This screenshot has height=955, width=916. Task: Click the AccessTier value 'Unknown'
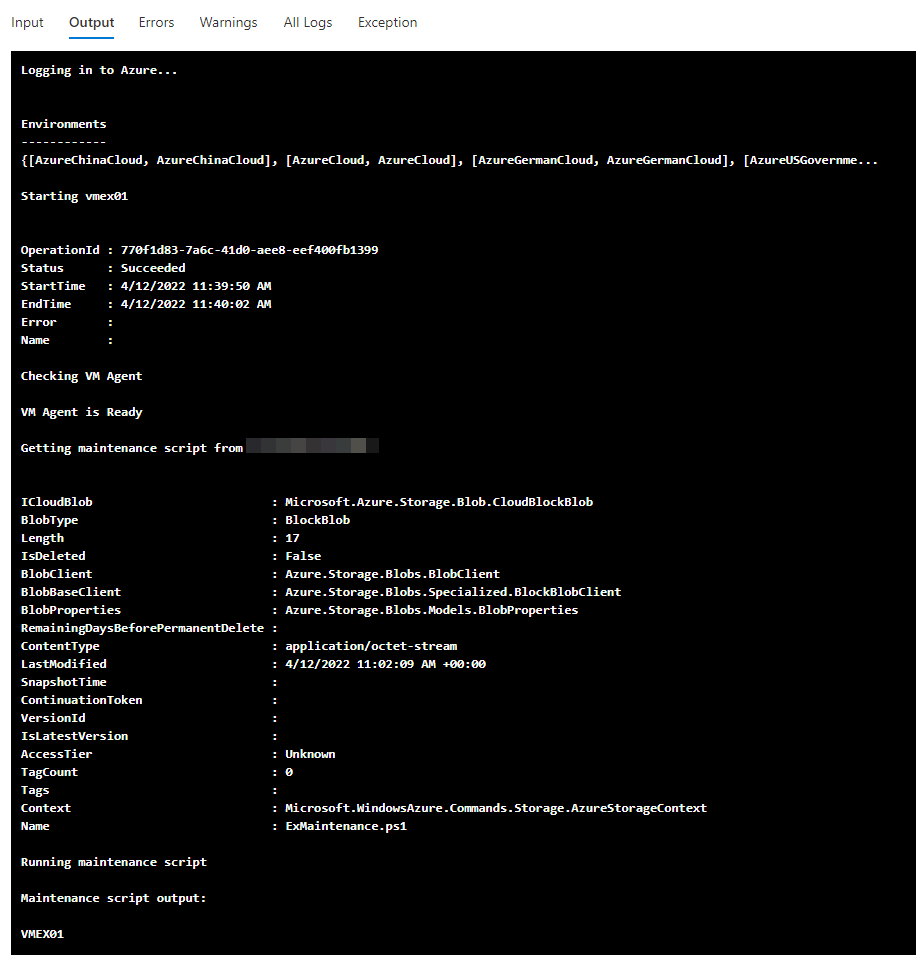(x=310, y=754)
